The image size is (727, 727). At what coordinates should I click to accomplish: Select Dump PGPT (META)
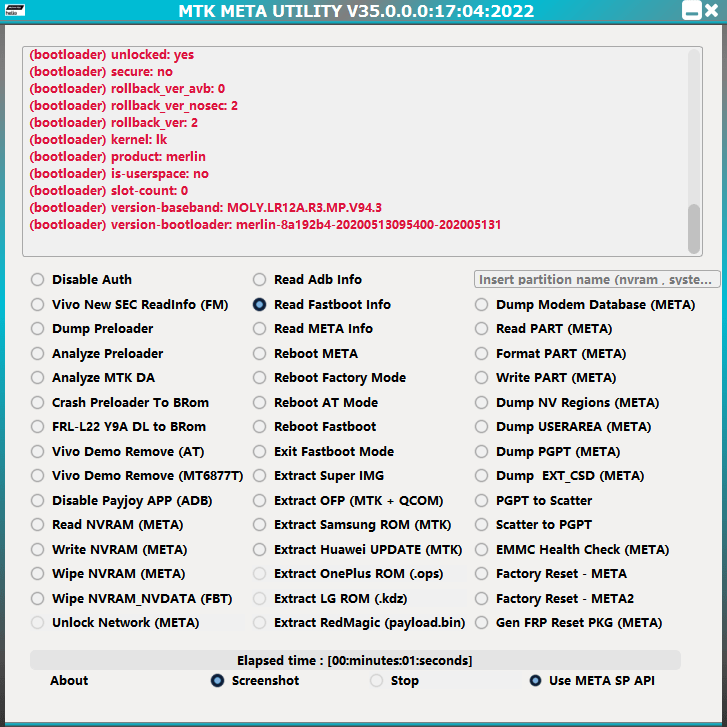click(x=482, y=452)
